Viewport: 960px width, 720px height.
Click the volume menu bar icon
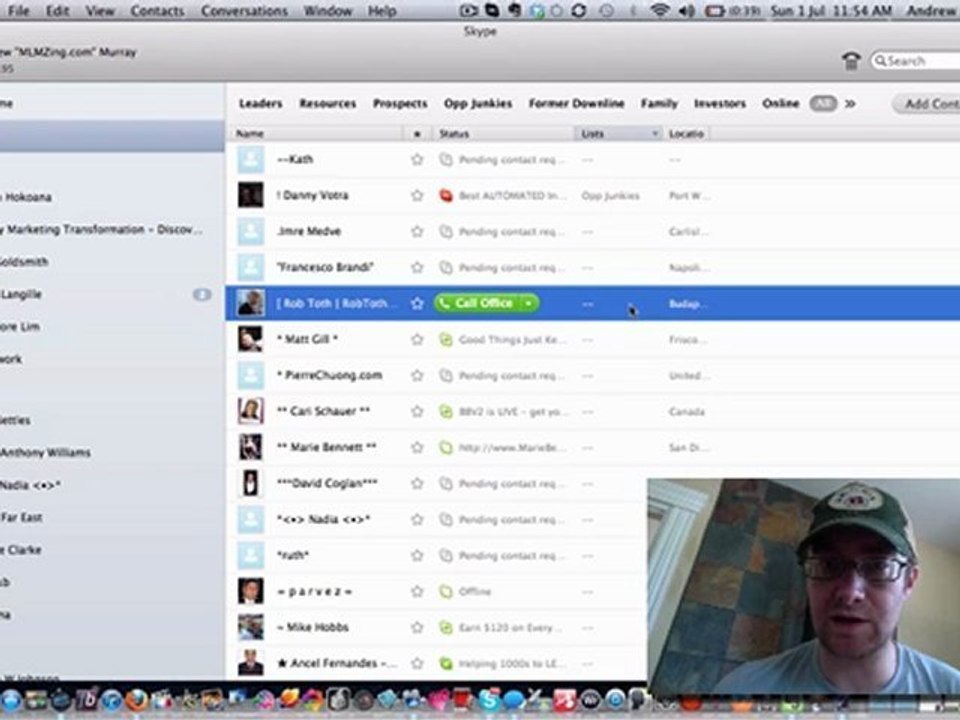(x=686, y=10)
